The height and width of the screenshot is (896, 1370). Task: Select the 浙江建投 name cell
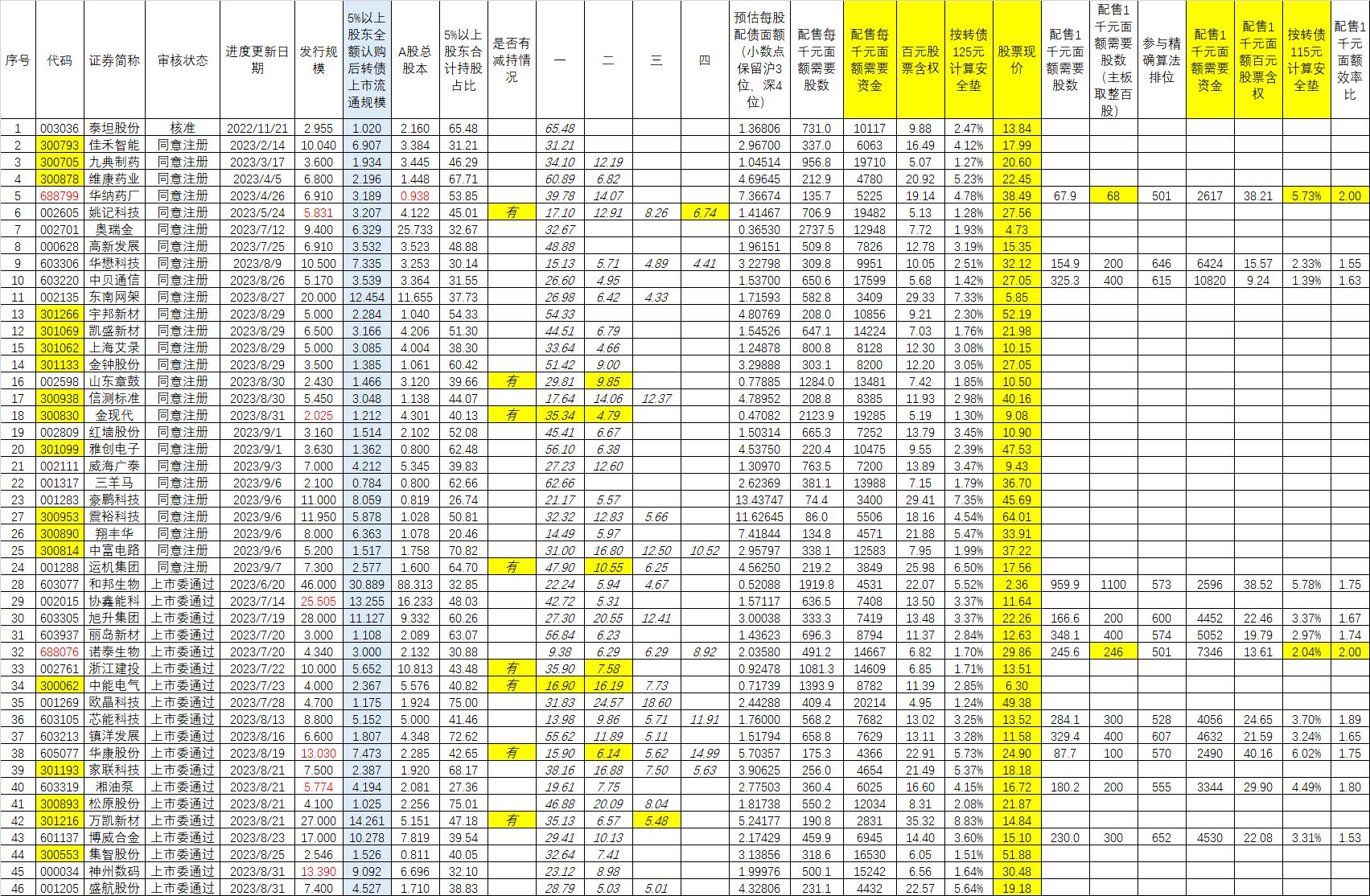pos(114,668)
